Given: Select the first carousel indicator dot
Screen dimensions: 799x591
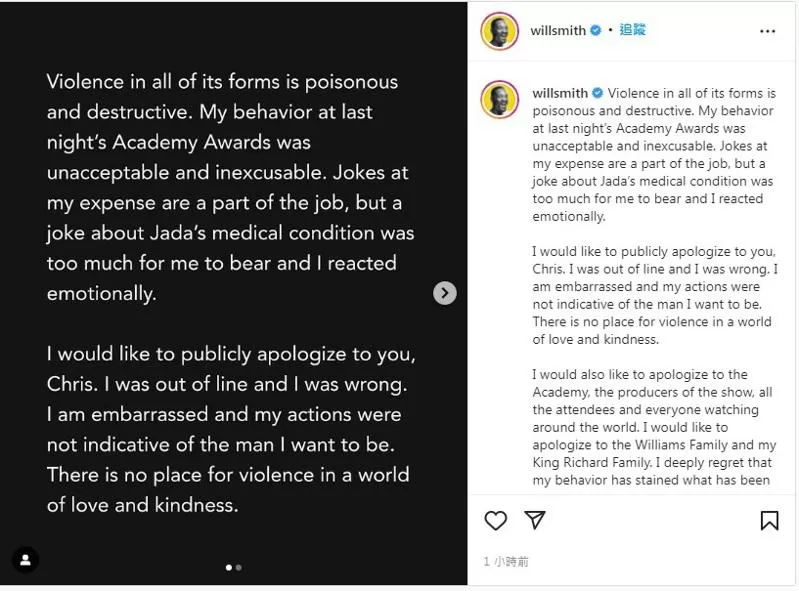Looking at the screenshot, I should coord(229,567).
